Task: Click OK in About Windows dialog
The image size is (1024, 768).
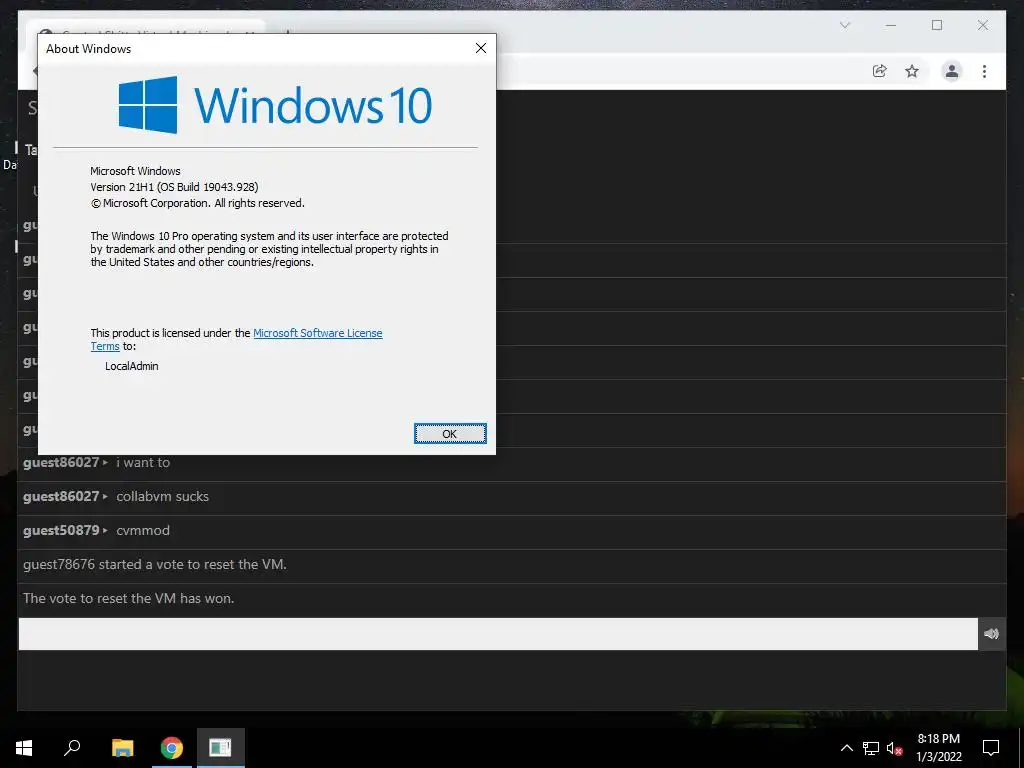Action: click(x=450, y=434)
